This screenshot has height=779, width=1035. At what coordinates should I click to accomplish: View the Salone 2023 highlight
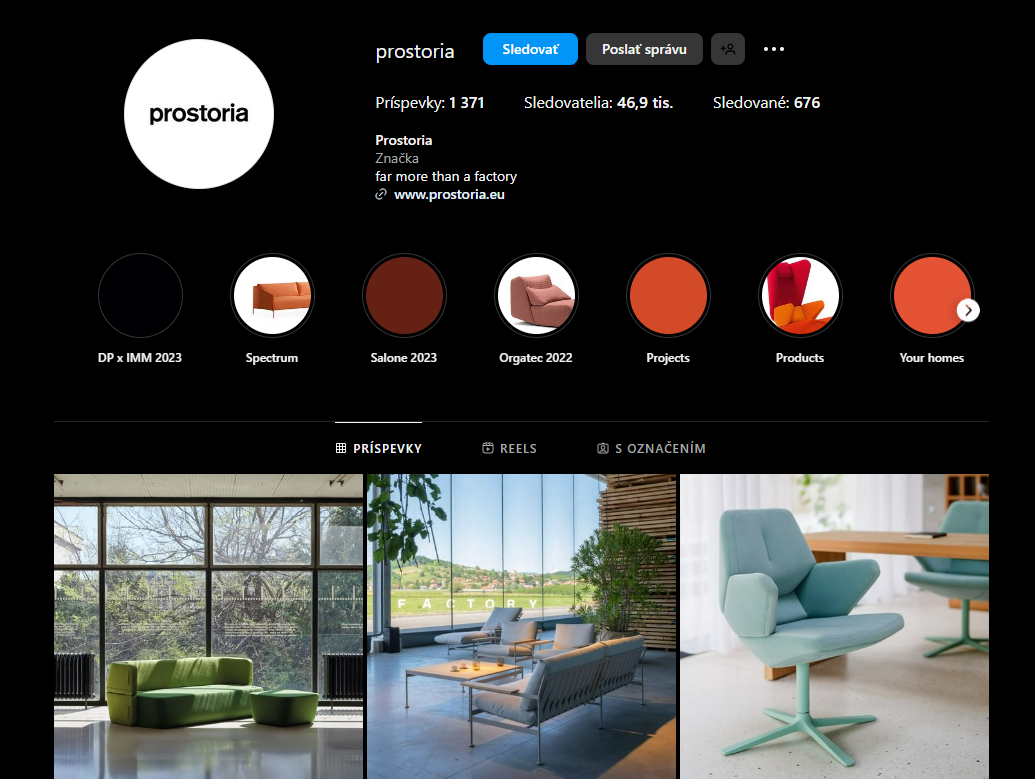(x=404, y=295)
